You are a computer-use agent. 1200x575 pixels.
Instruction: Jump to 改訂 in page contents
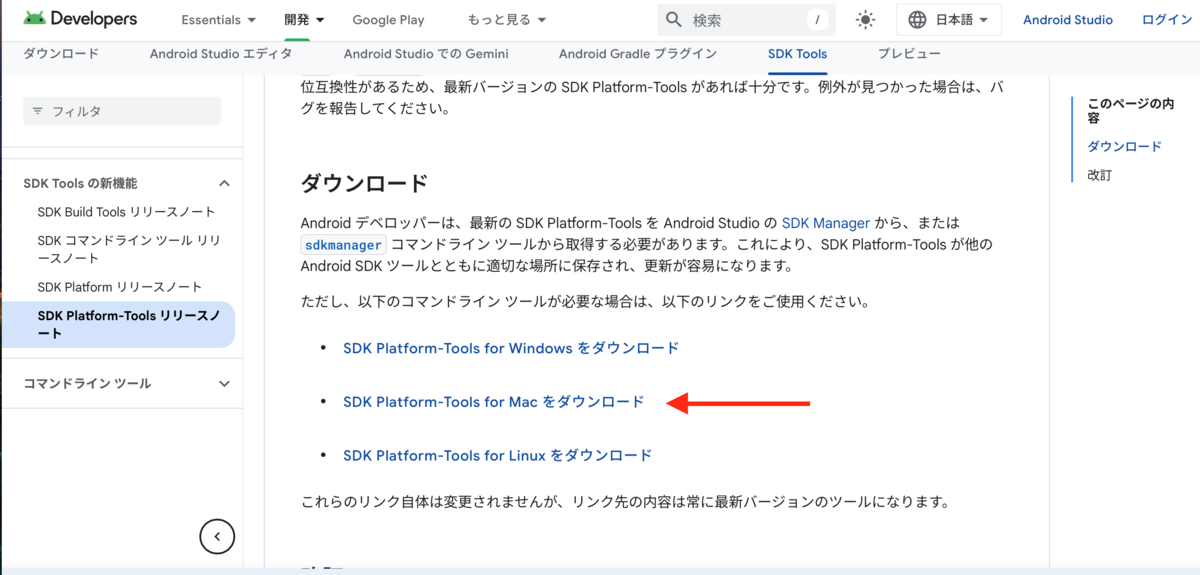pos(1099,175)
